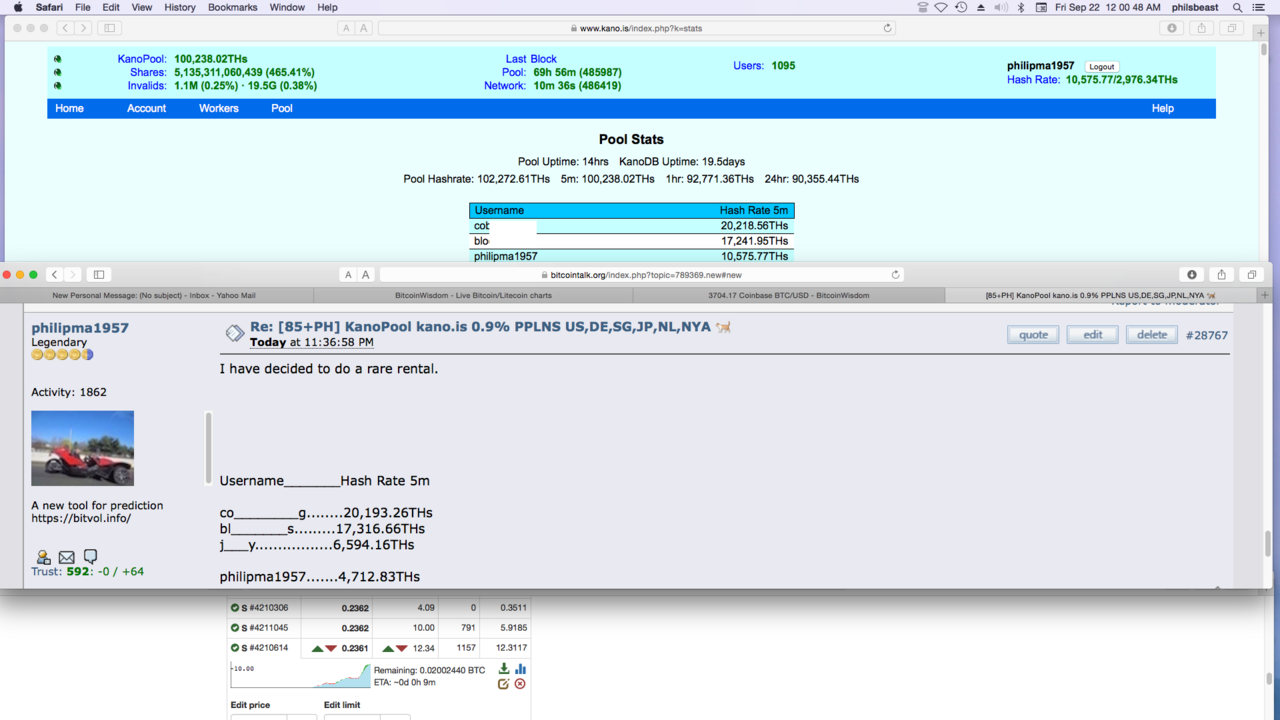Click order #4210614 row
This screenshot has width=1280, height=720.
(379, 648)
